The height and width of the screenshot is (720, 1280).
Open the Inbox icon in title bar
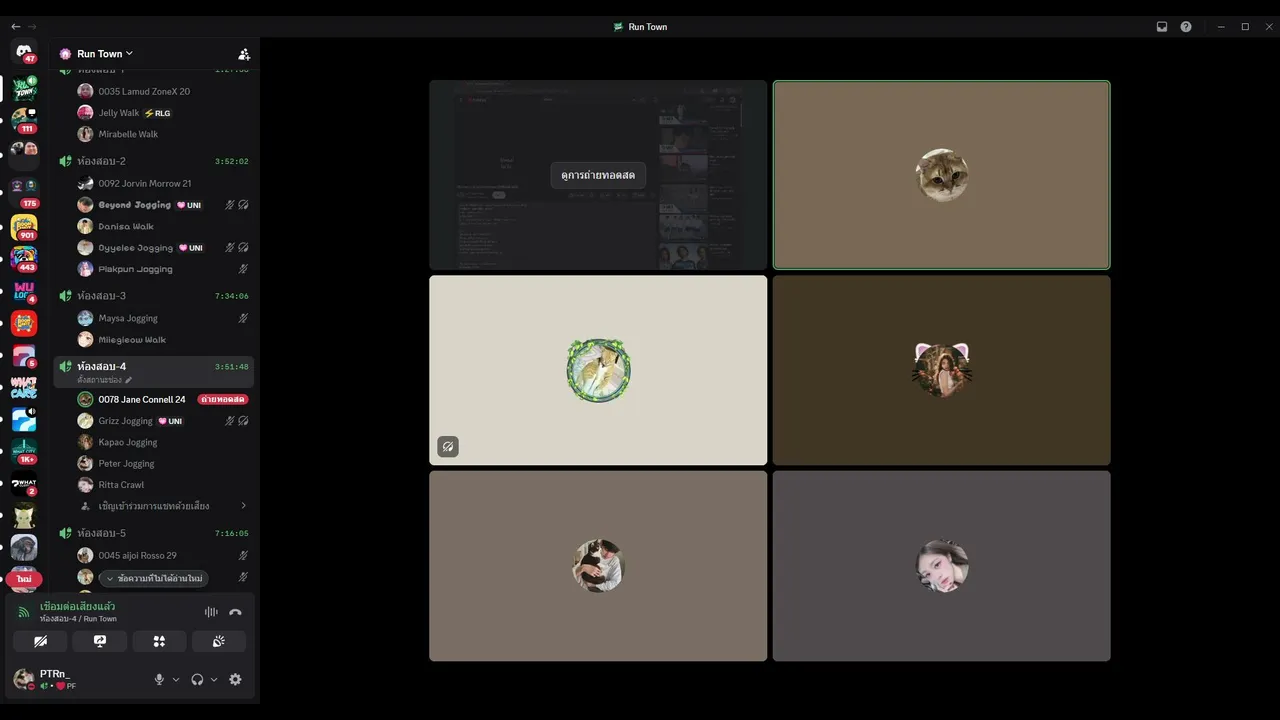1162,27
